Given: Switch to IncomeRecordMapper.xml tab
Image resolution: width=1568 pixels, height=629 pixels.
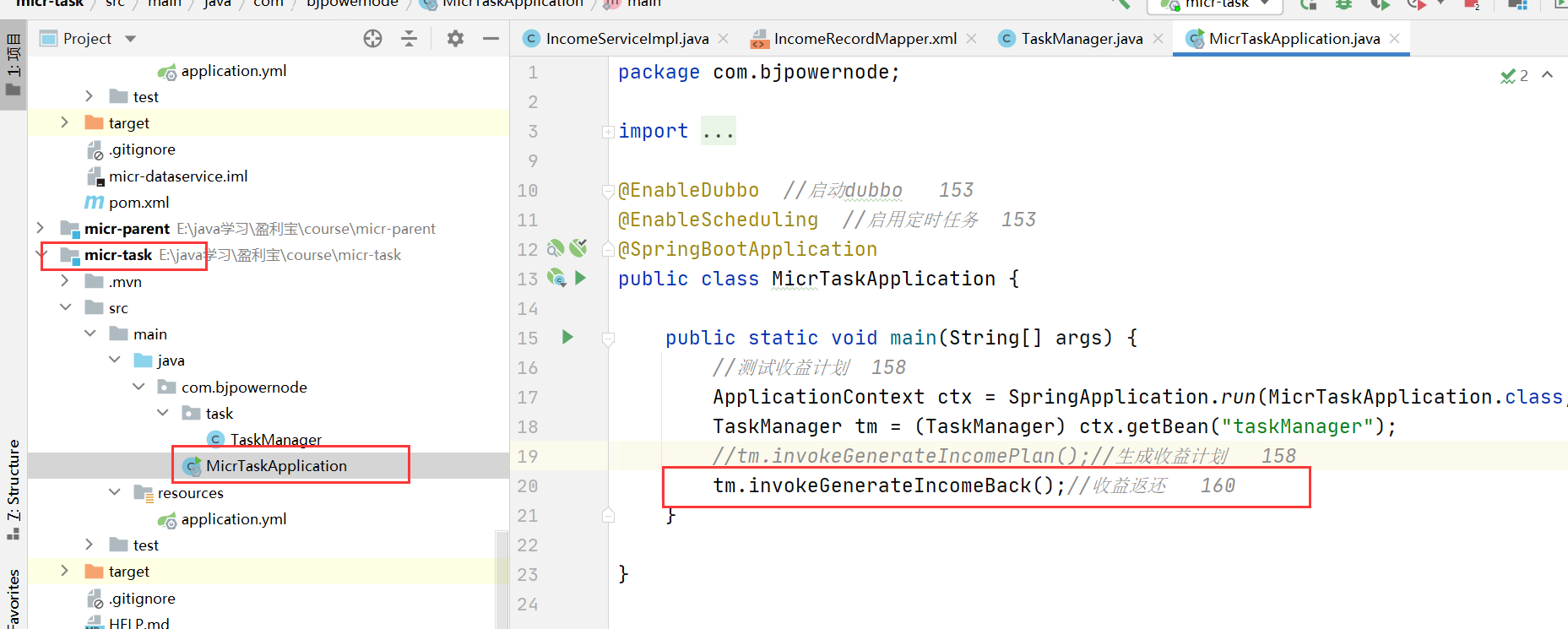Looking at the screenshot, I should coord(865,39).
